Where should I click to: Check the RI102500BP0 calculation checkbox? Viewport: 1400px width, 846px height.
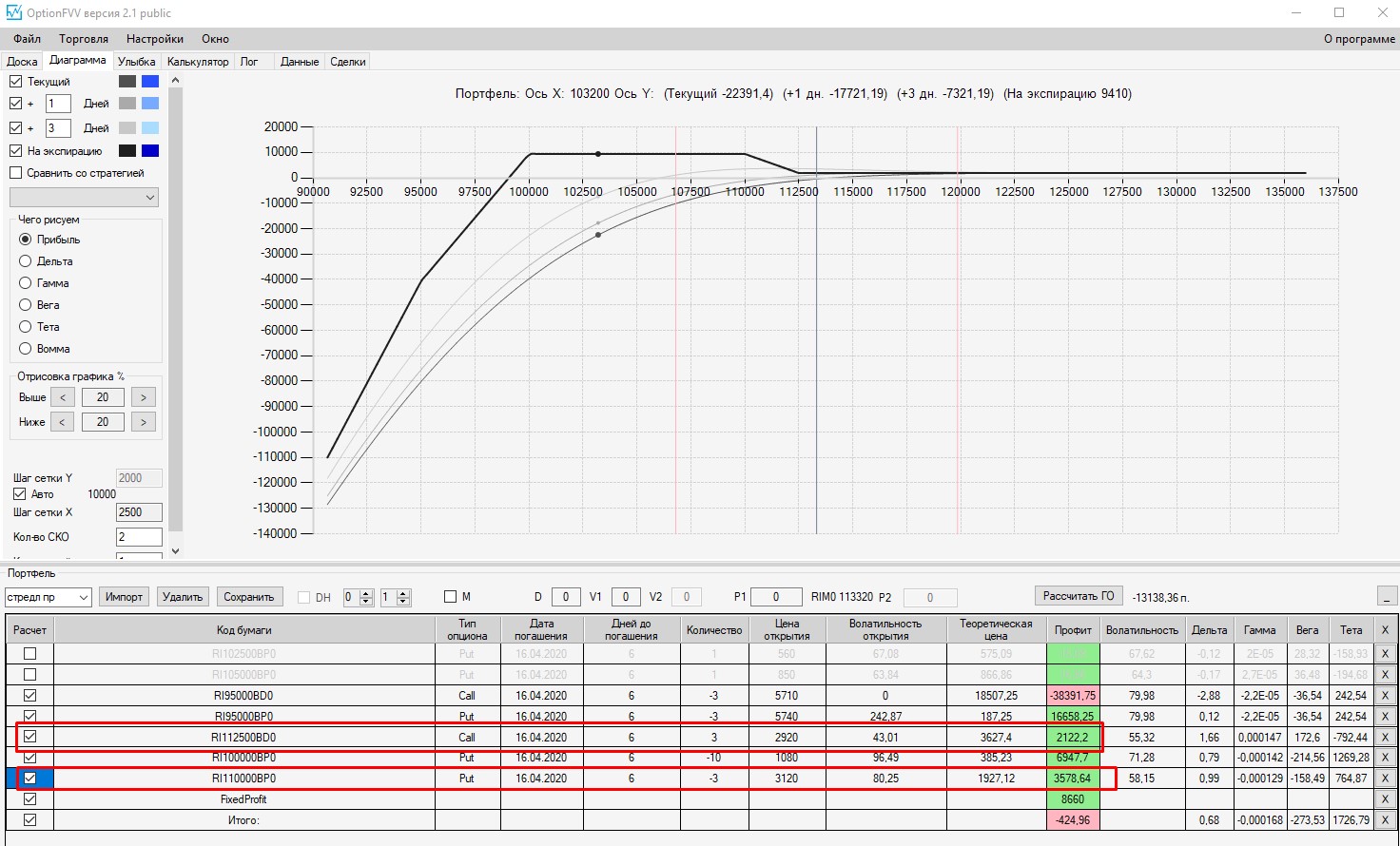[x=30, y=654]
